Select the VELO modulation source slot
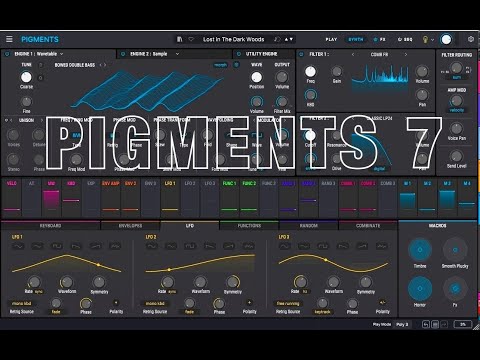Screen dimensions: 480x360 click(x=12, y=197)
